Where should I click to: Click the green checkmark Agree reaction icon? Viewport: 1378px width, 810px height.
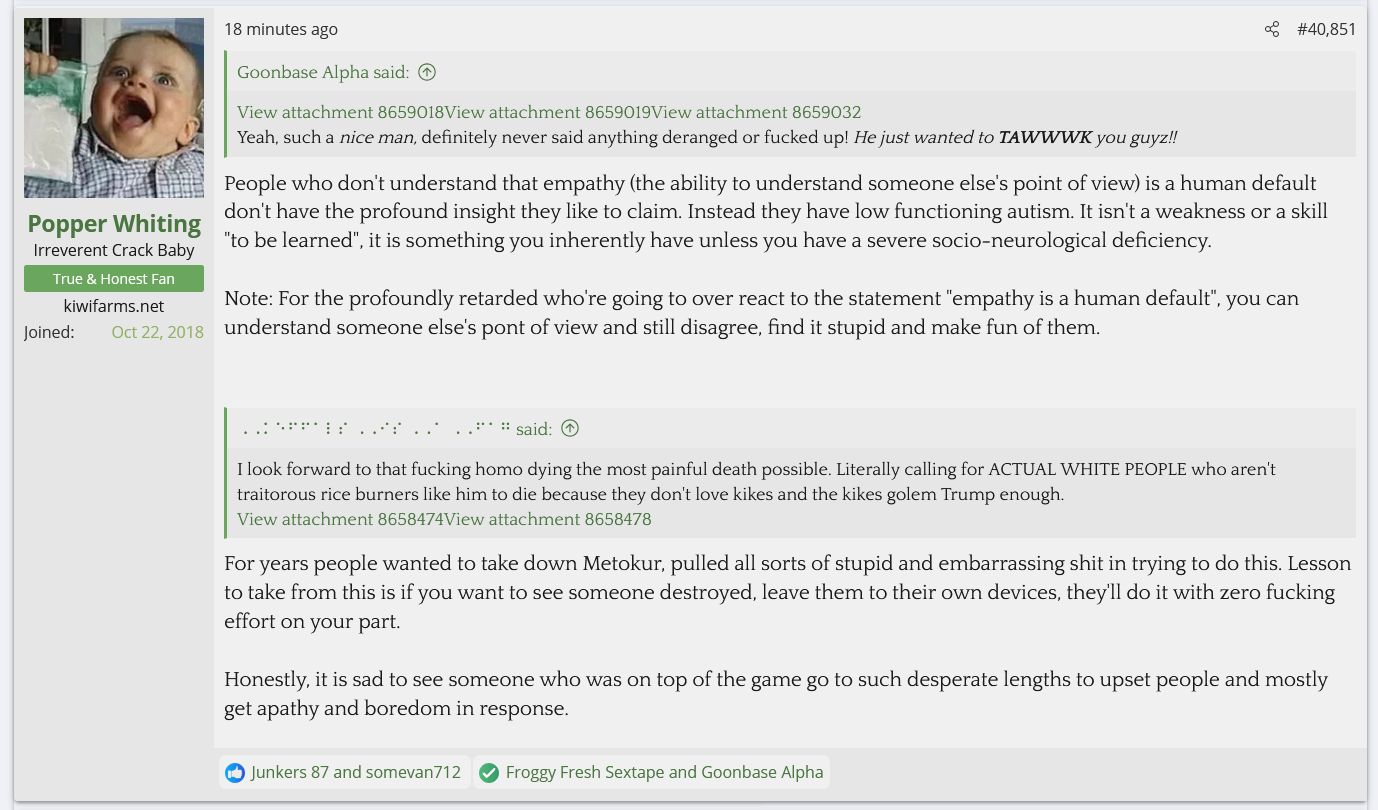point(489,772)
